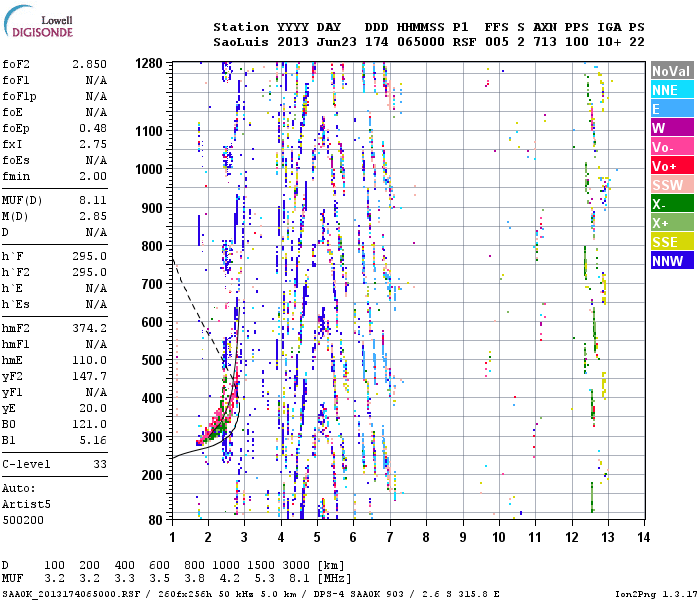Select the 065000 time value
The height and width of the screenshot is (600, 700).
tap(421, 42)
